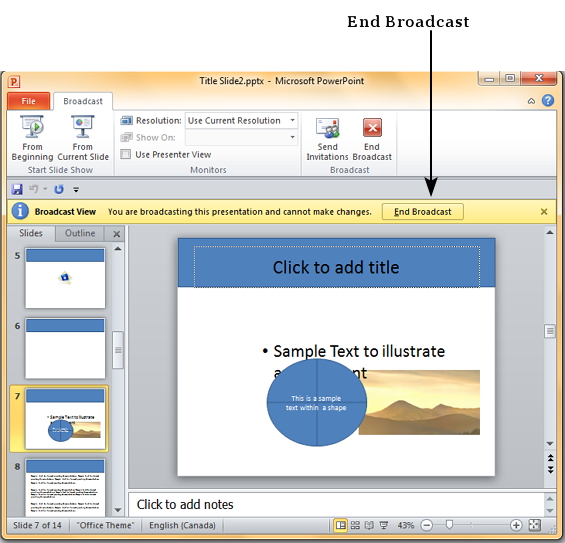Switch to Slide Sorter view icon
The image size is (565, 543).
(355, 525)
